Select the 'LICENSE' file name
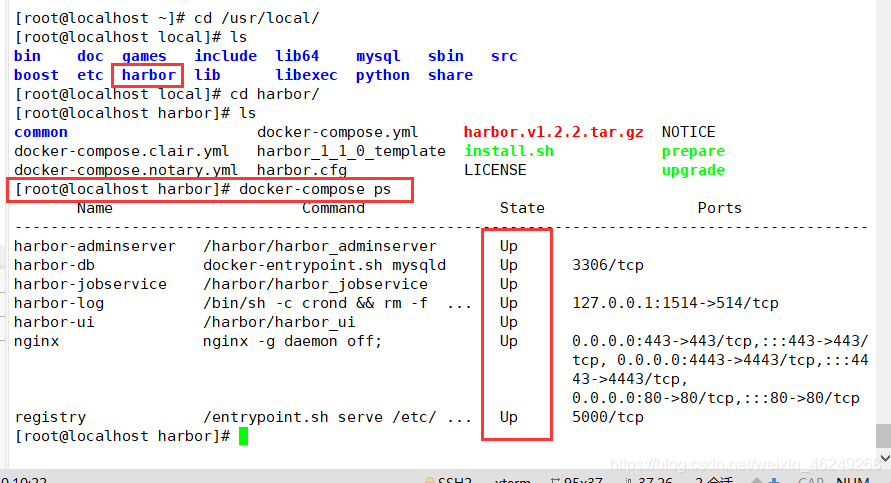891x483 pixels. pyautogui.click(x=495, y=170)
